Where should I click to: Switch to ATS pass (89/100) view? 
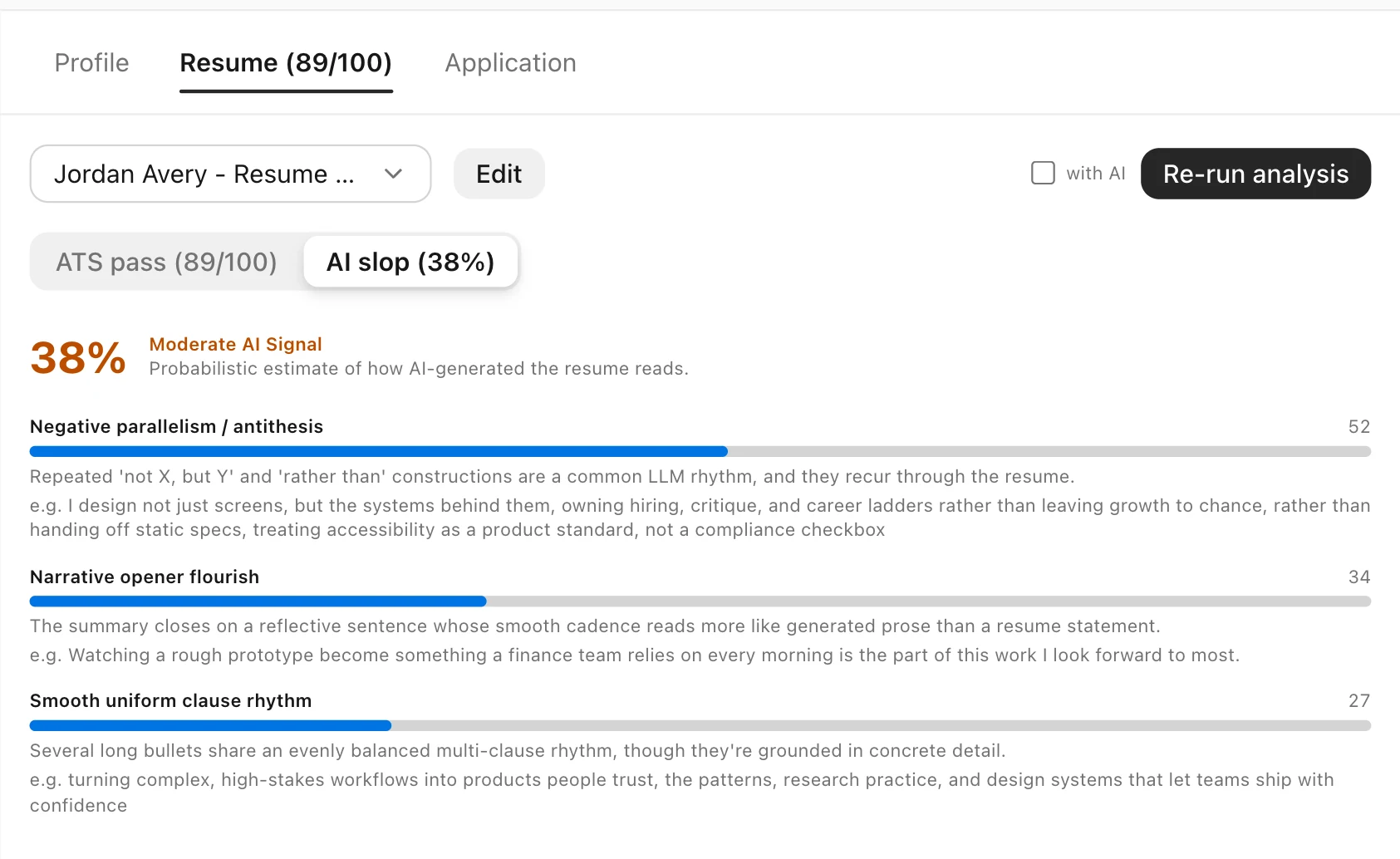tap(166, 262)
